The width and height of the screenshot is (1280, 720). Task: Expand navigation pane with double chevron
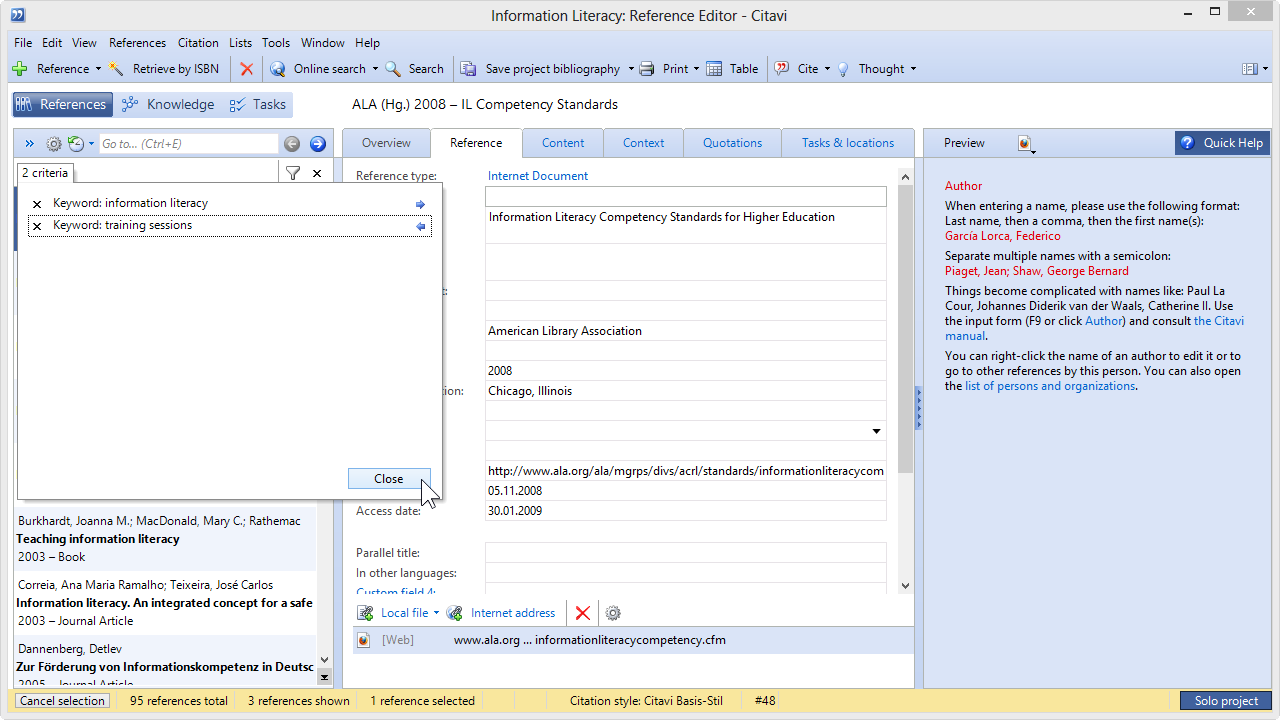tap(29, 144)
